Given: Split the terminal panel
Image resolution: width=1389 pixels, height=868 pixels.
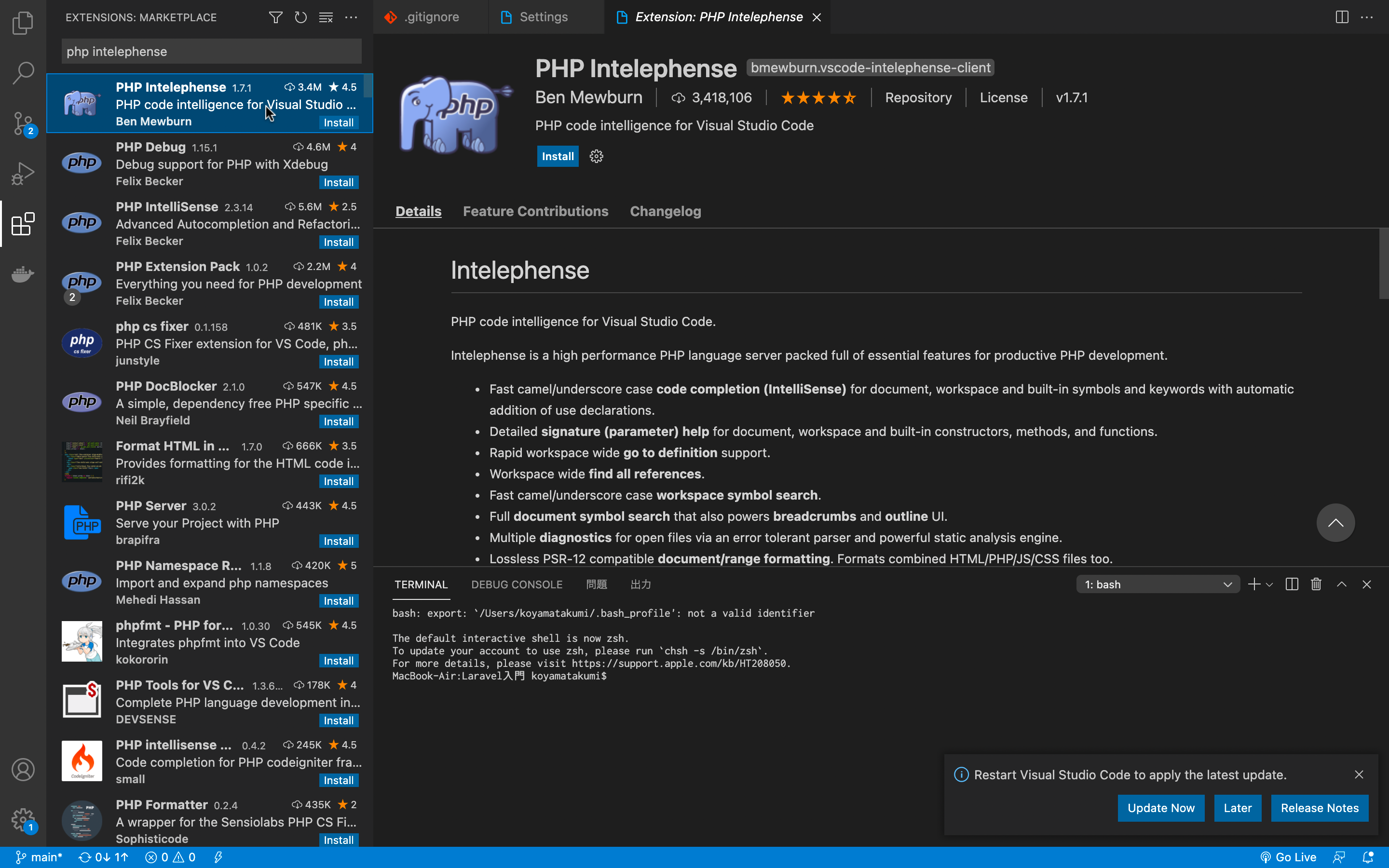Looking at the screenshot, I should (1292, 584).
